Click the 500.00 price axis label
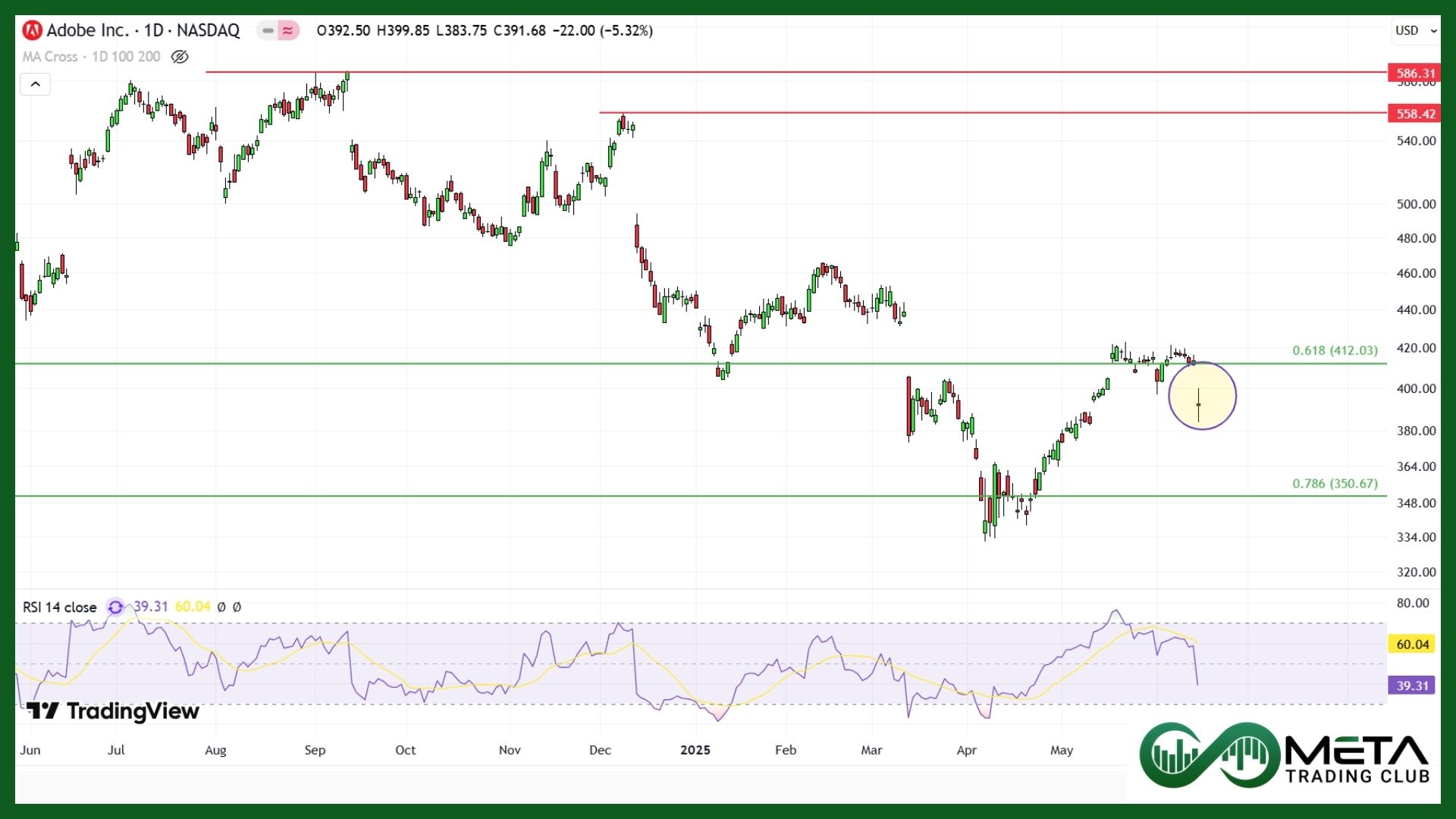The image size is (1456, 819). pyautogui.click(x=1416, y=204)
